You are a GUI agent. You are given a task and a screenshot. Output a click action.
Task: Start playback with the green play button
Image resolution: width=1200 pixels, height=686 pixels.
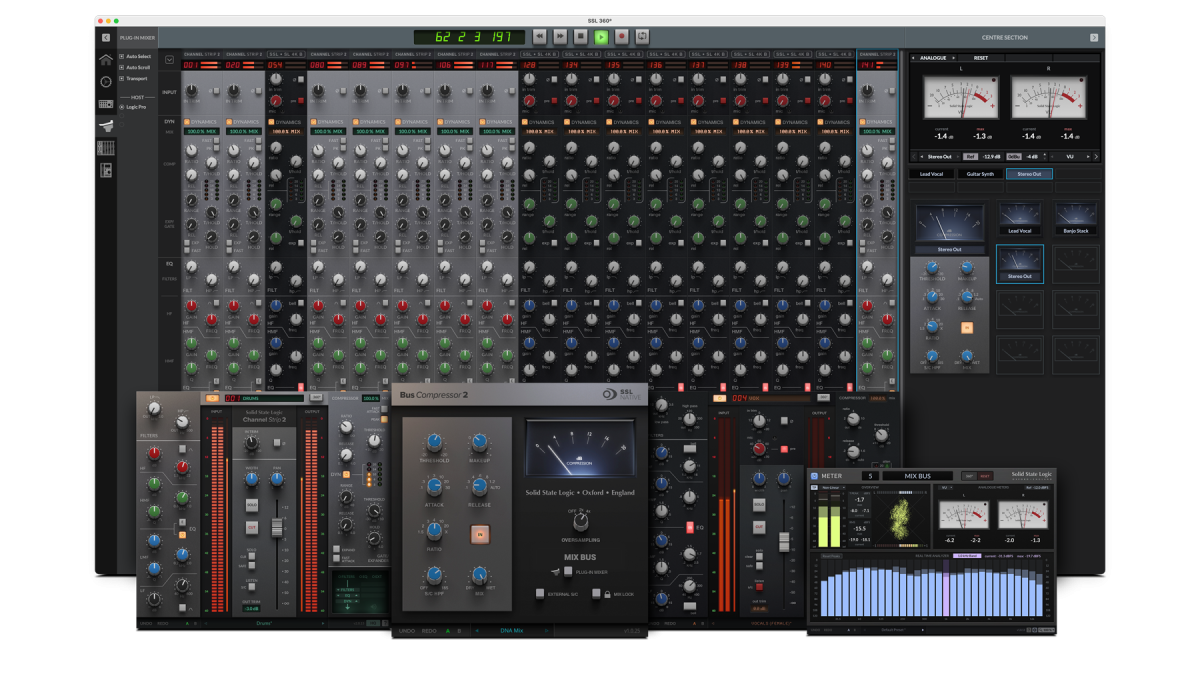click(601, 36)
